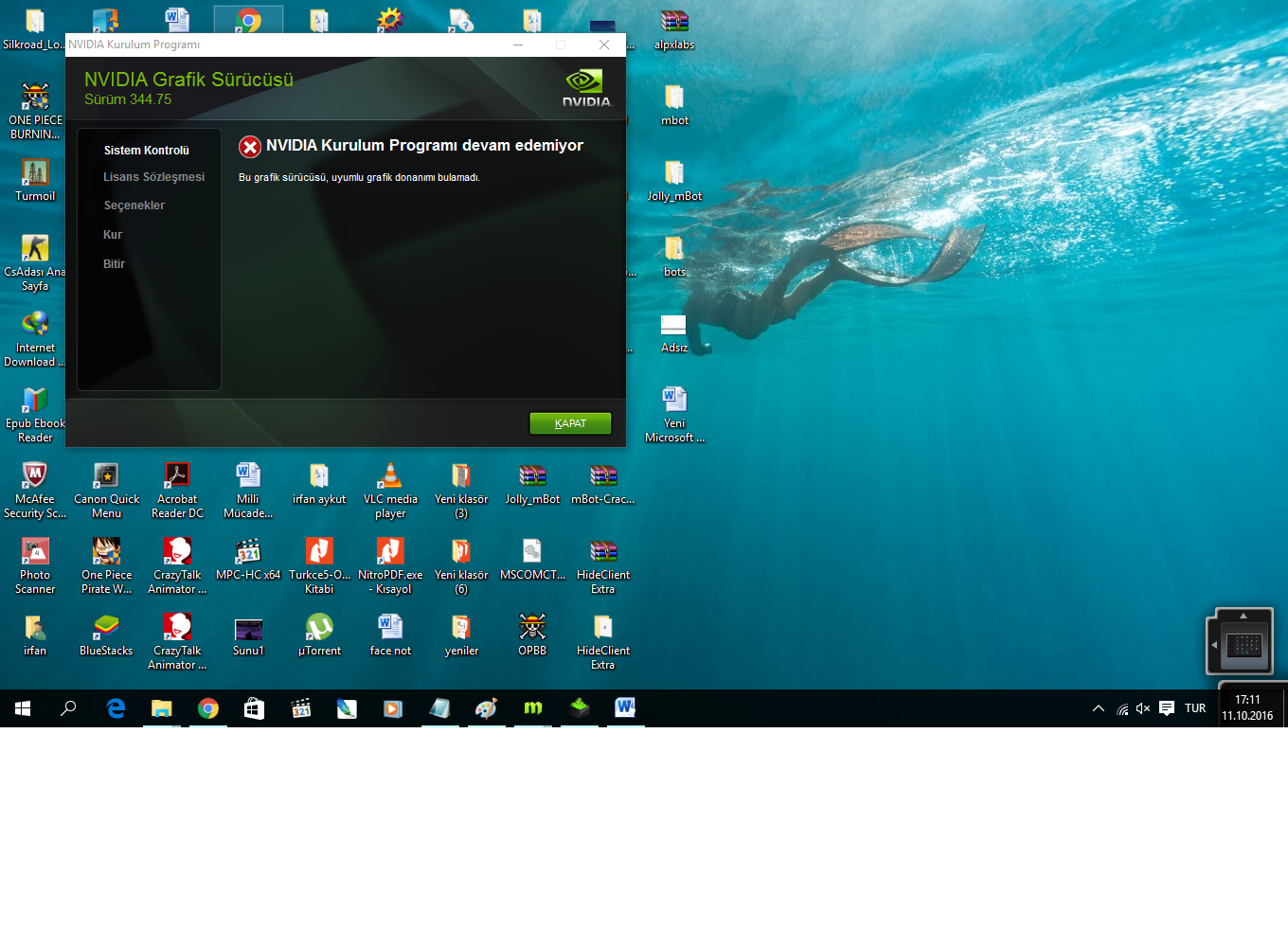Select the Turkce5-O... Kitabi PDF icon
The image size is (1288, 948).
point(319,565)
